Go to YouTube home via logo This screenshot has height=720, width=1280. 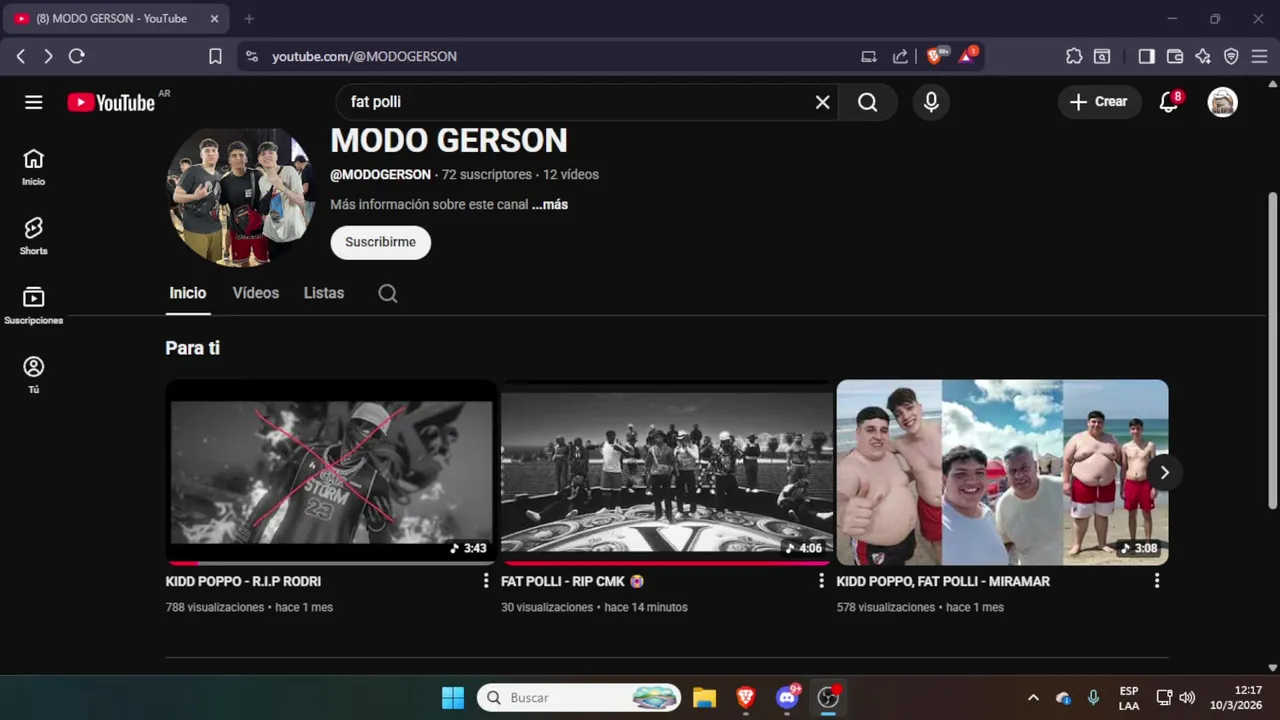(111, 102)
